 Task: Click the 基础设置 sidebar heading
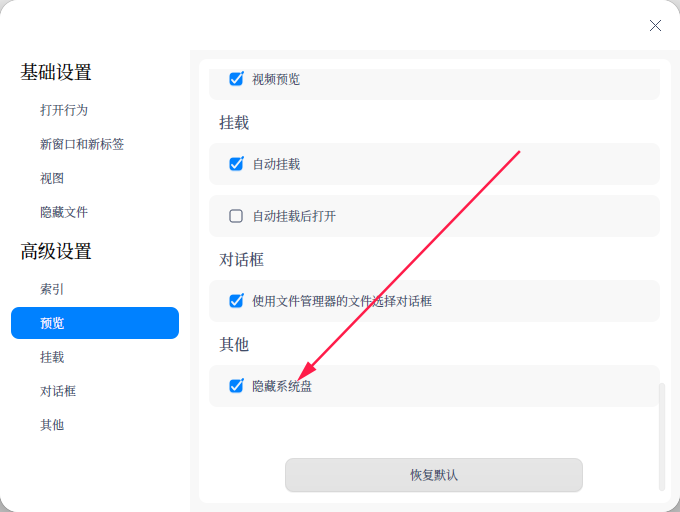click(x=56, y=72)
